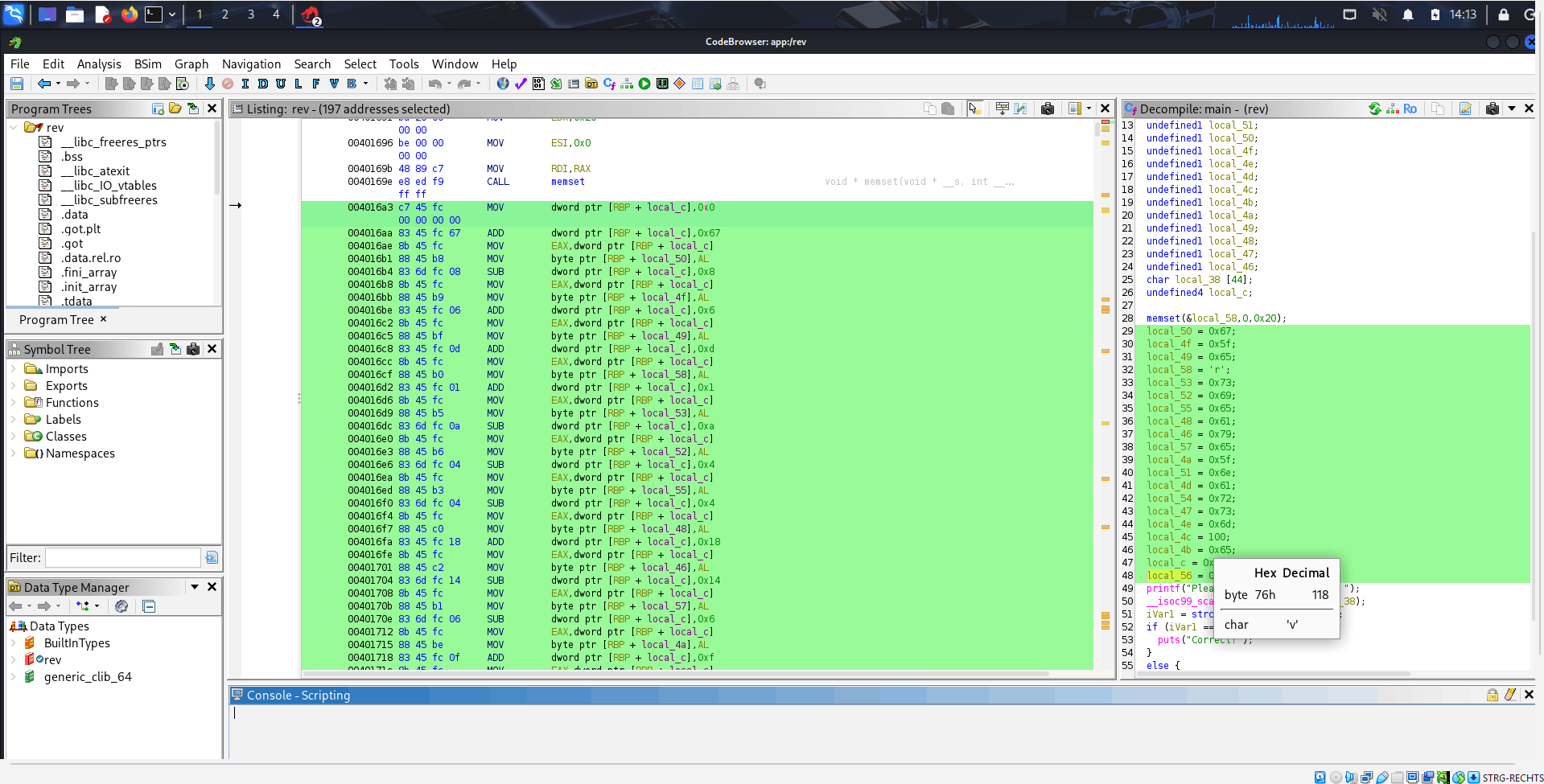The height and width of the screenshot is (784, 1544).
Task: Toggle navigation direction down arrow
Action: coord(209,84)
